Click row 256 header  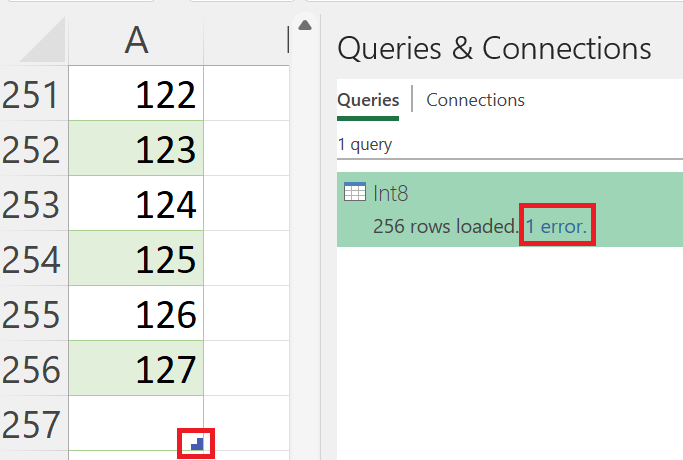pos(34,370)
